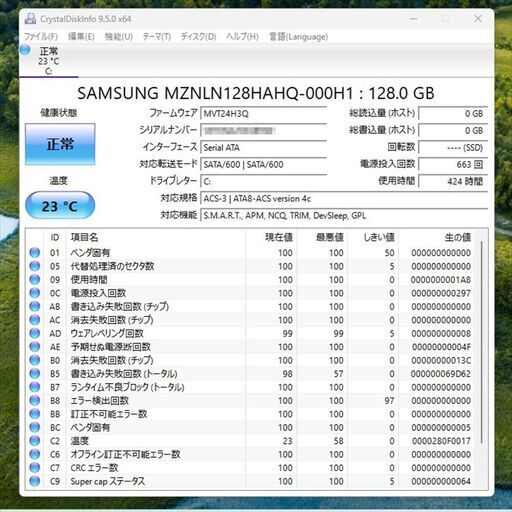The width and height of the screenshot is (512, 512).
Task: Open the 編集(E) menu
Action: click(x=81, y=37)
